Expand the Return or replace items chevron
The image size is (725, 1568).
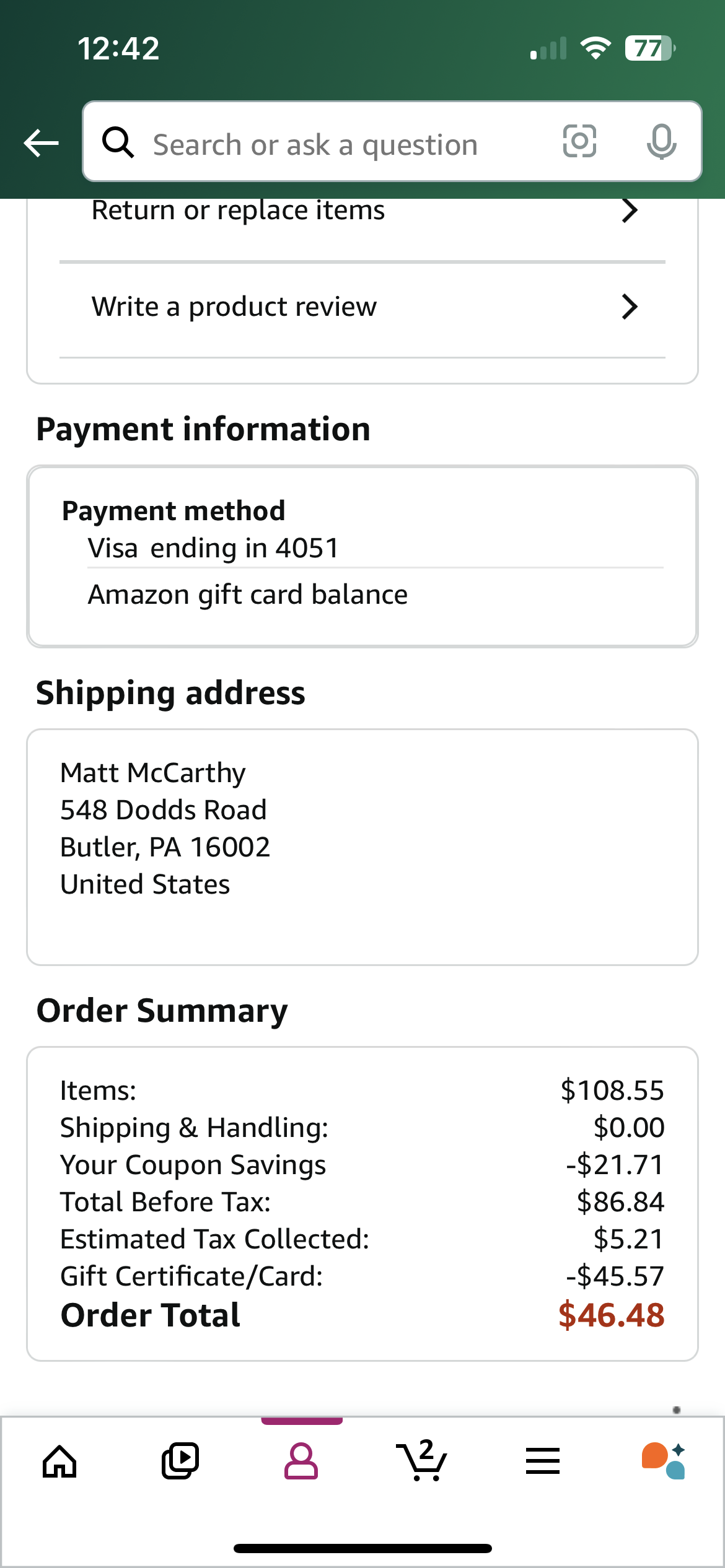click(630, 211)
